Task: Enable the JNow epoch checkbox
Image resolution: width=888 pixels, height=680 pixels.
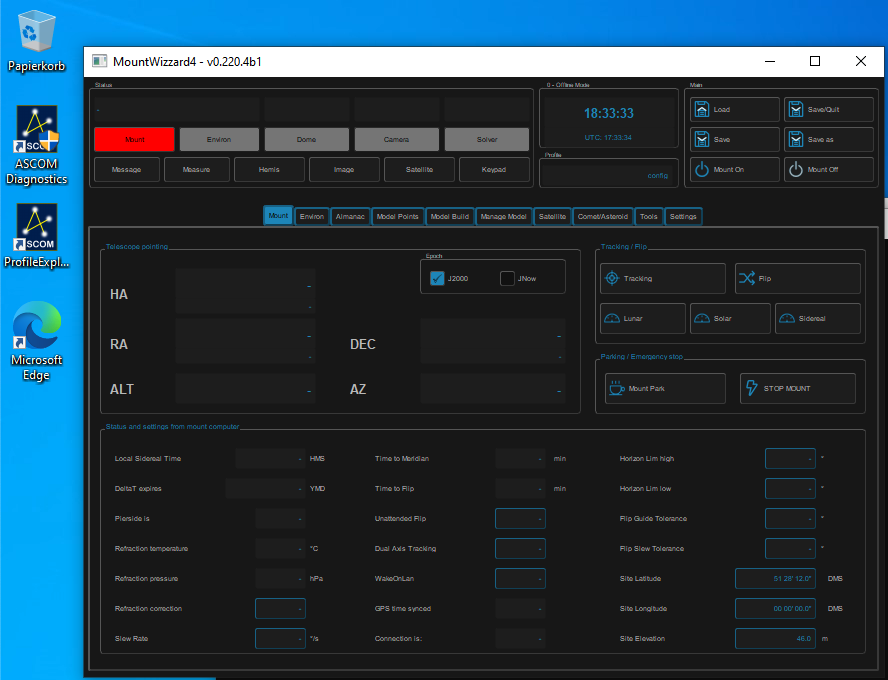Action: 507,279
